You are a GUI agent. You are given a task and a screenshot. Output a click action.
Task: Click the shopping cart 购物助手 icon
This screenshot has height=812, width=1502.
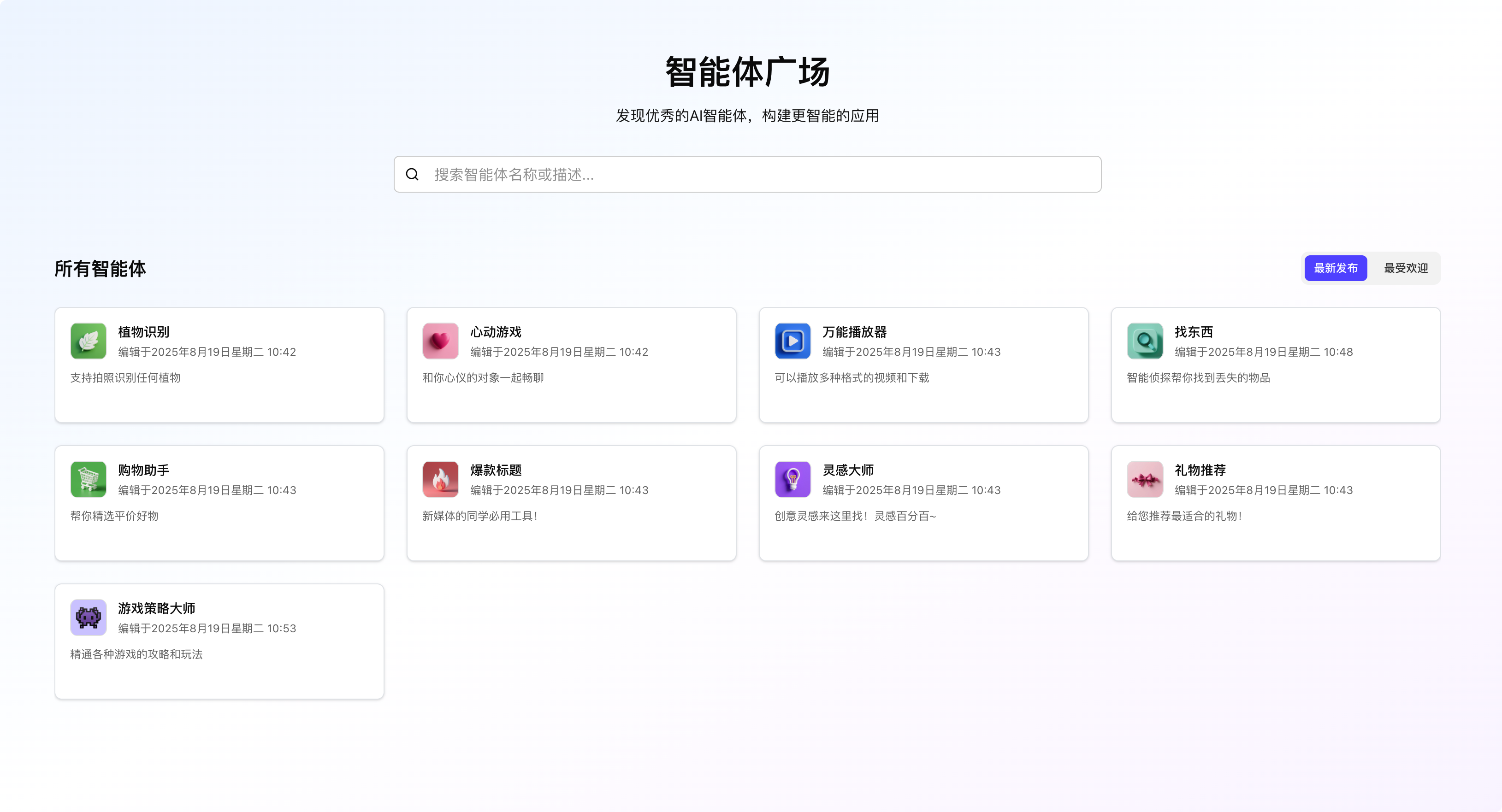pyautogui.click(x=88, y=479)
